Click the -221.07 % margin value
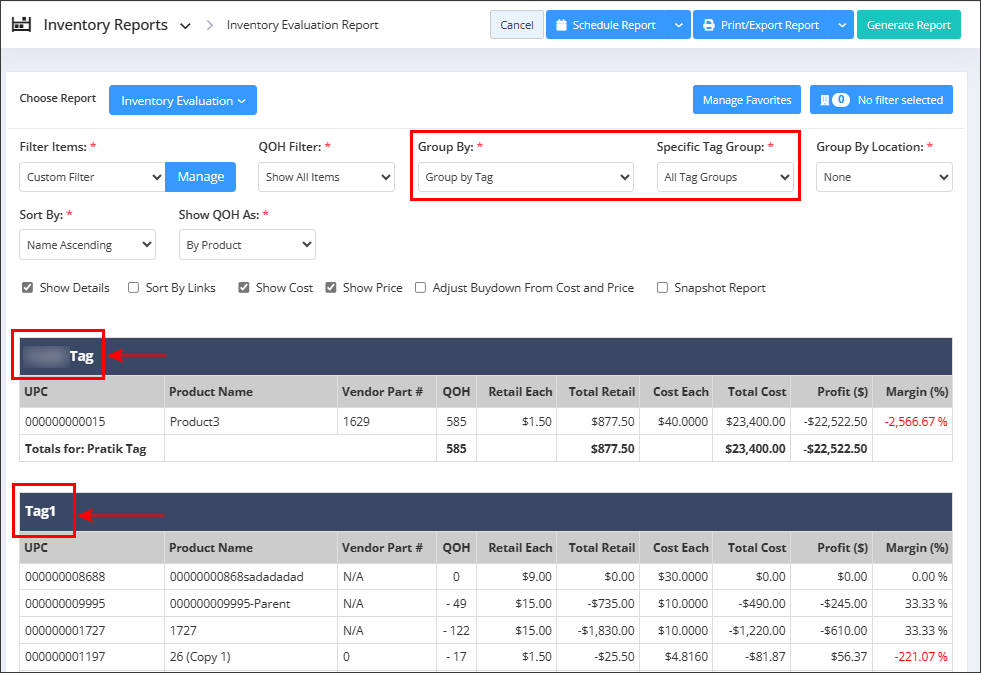Viewport: 981px width, 673px height. point(921,657)
